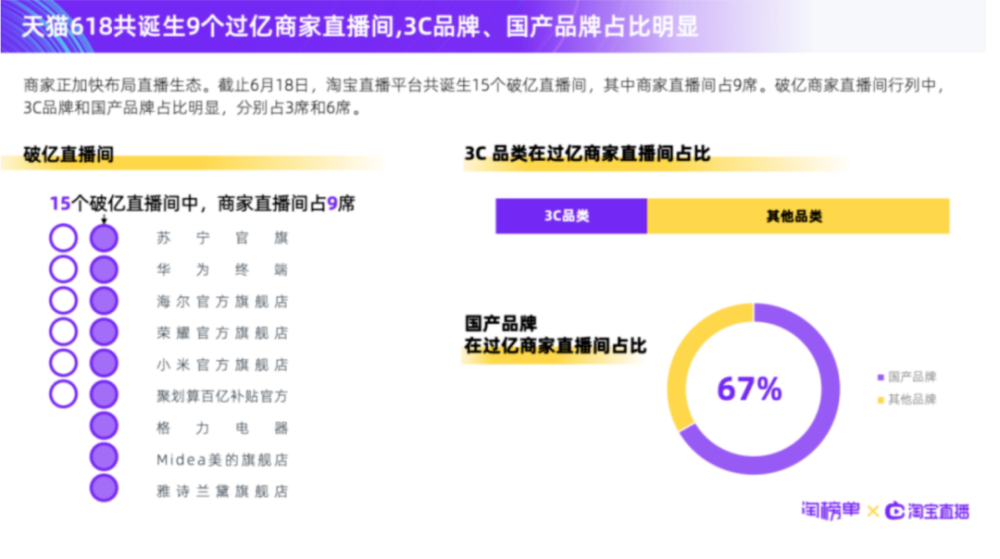1000x559 pixels.
Task: Click the 荣耀官方旗舰店 list entry
Action: point(223,333)
